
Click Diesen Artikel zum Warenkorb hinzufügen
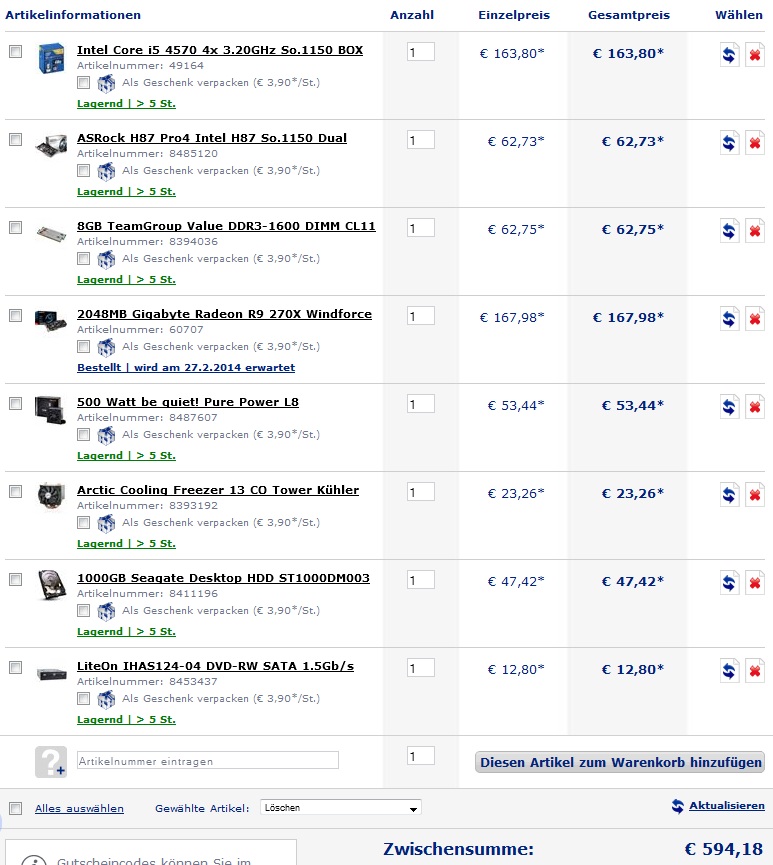[620, 762]
